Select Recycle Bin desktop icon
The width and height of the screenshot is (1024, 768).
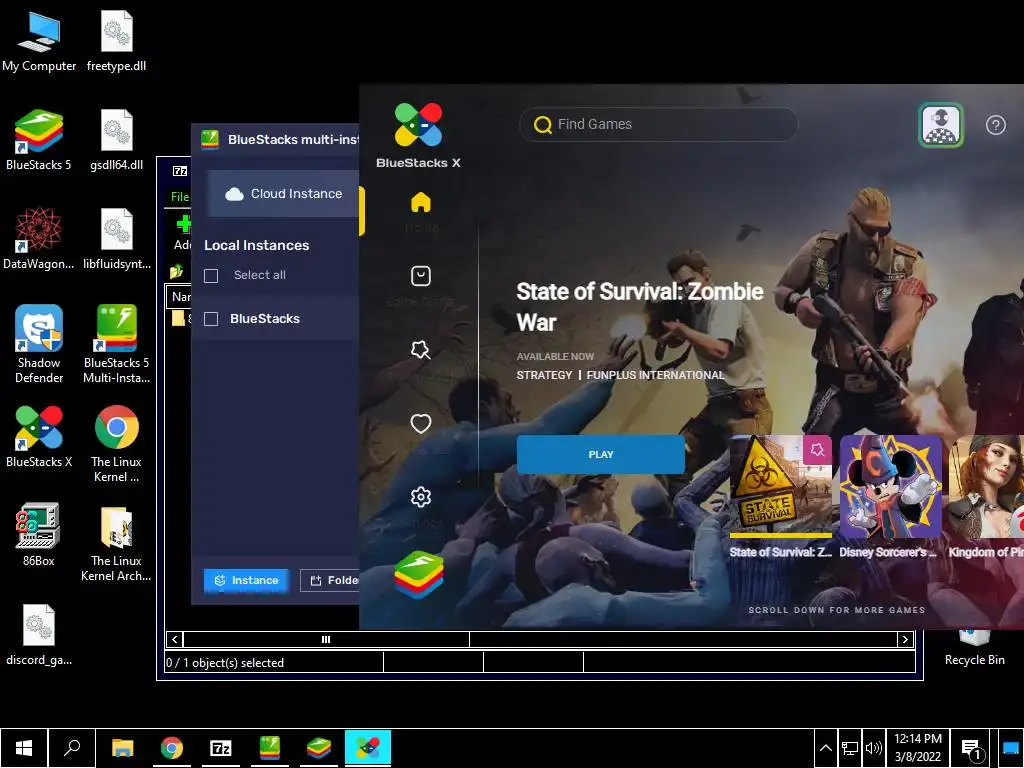[x=974, y=648]
